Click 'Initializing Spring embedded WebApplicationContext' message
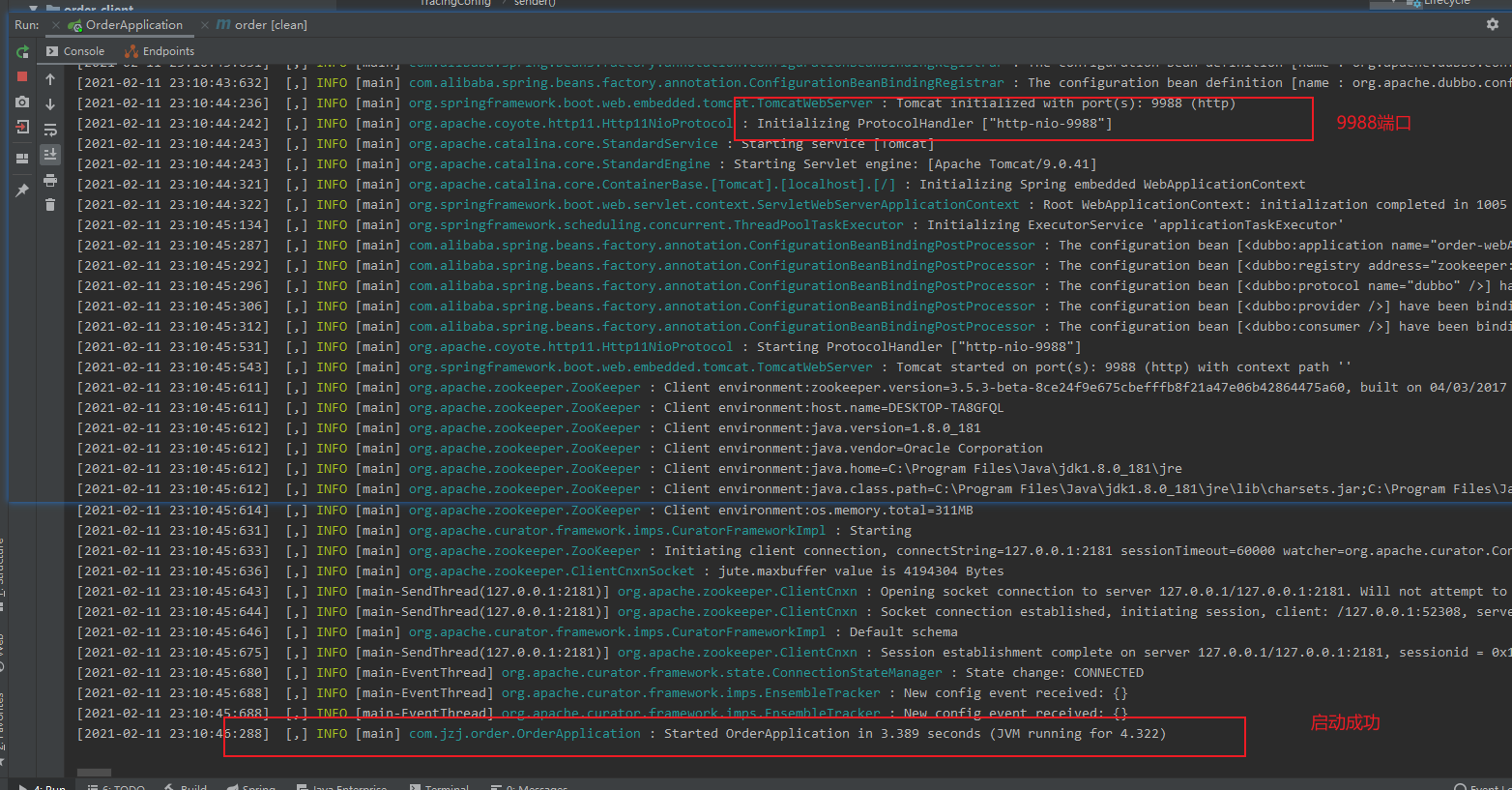This screenshot has height=790, width=1512. [1112, 185]
